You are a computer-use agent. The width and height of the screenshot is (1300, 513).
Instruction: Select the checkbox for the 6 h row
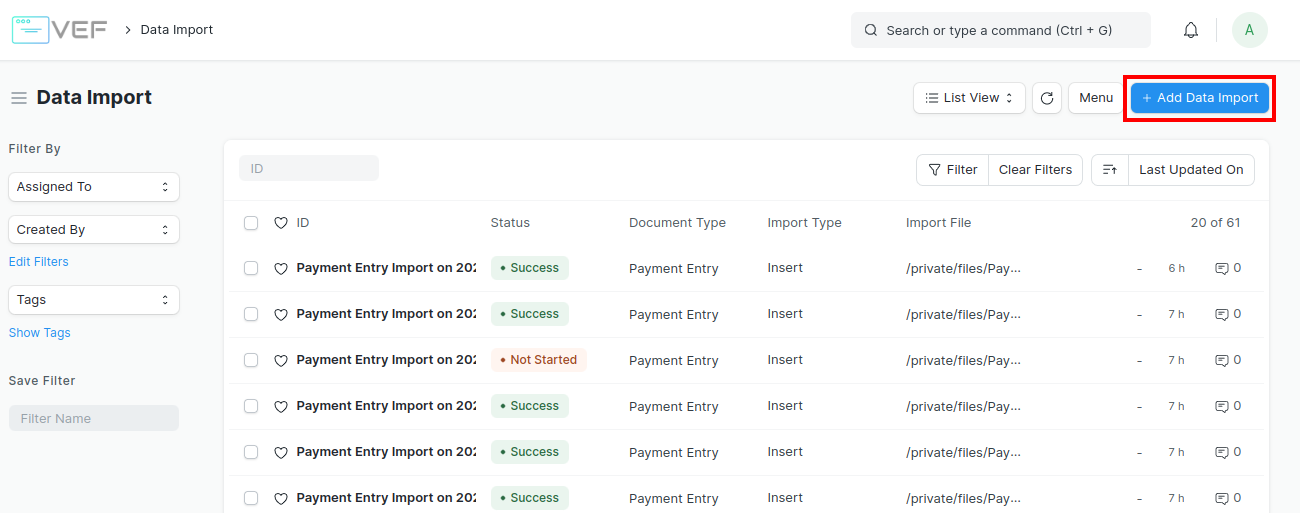251,269
